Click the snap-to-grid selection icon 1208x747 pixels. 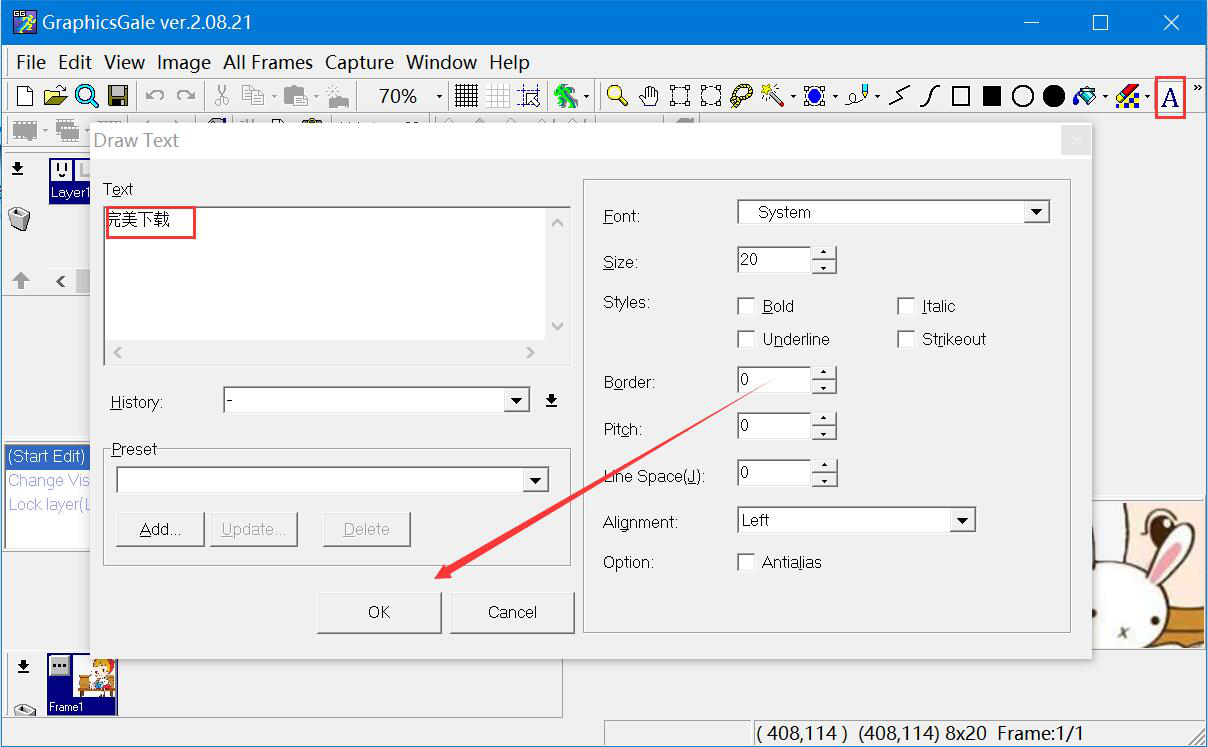[530, 96]
